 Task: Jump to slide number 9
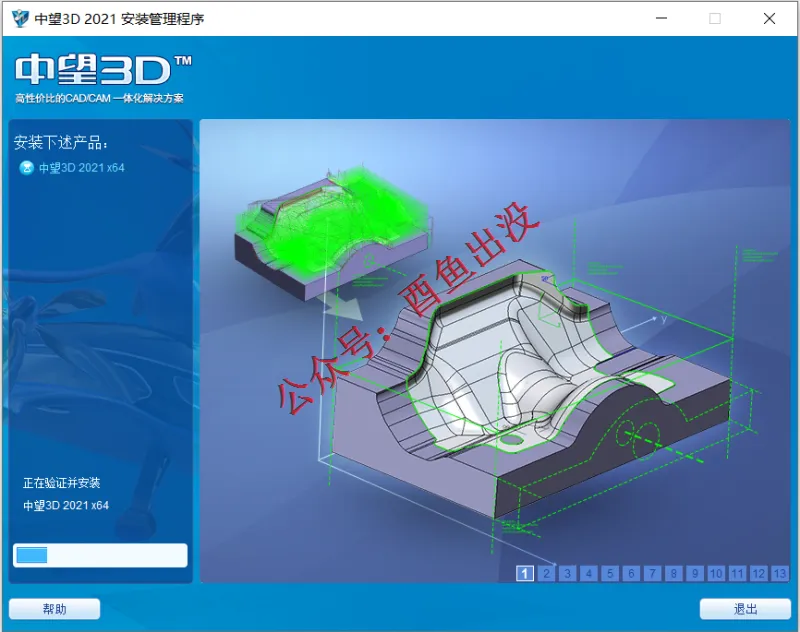[695, 573]
